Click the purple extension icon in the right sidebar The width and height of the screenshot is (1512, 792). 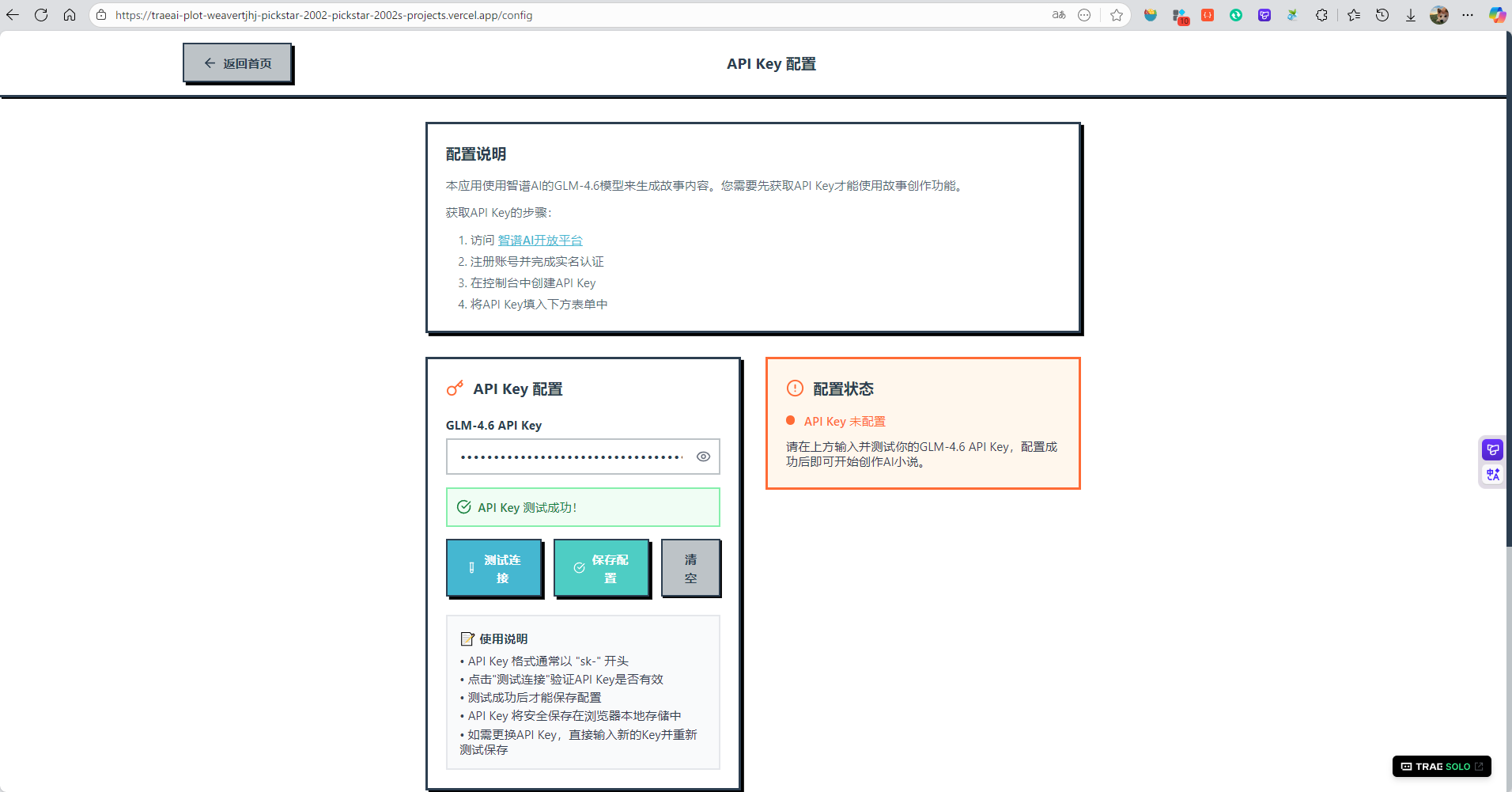click(x=1492, y=449)
